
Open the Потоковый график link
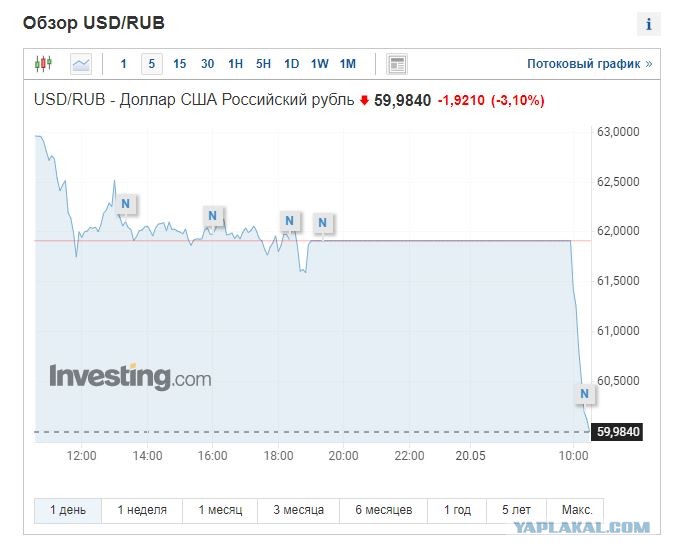coord(589,64)
